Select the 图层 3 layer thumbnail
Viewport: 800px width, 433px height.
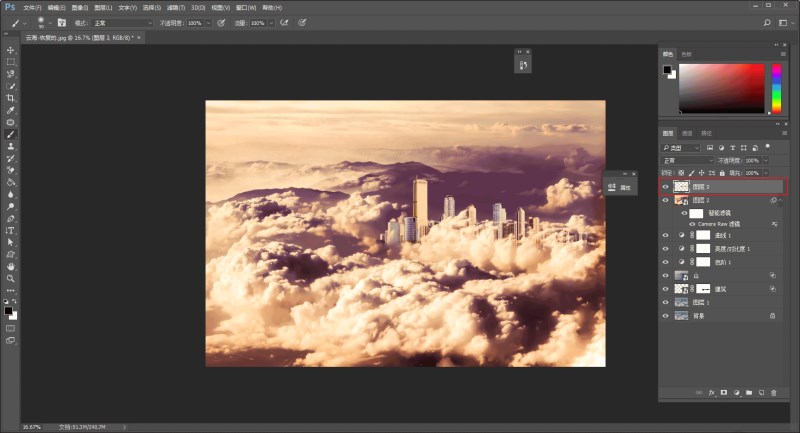point(681,186)
